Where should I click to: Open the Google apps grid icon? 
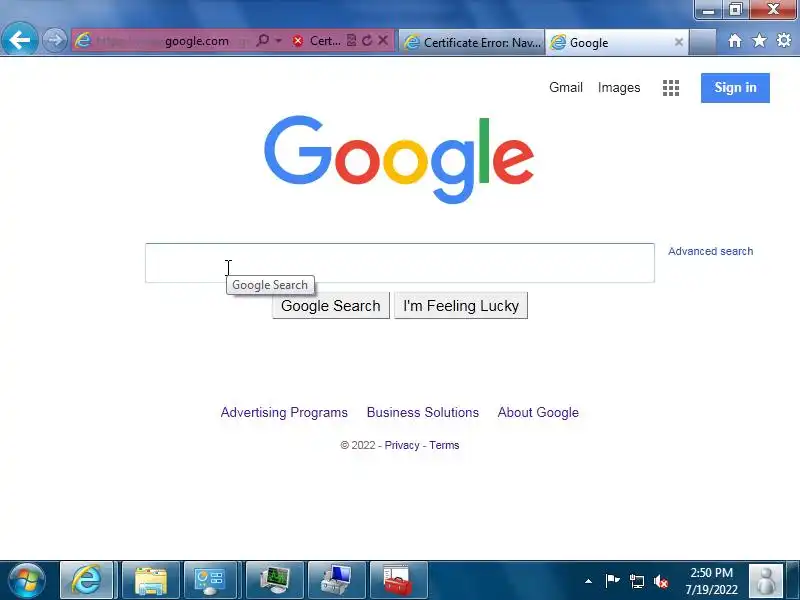(671, 88)
